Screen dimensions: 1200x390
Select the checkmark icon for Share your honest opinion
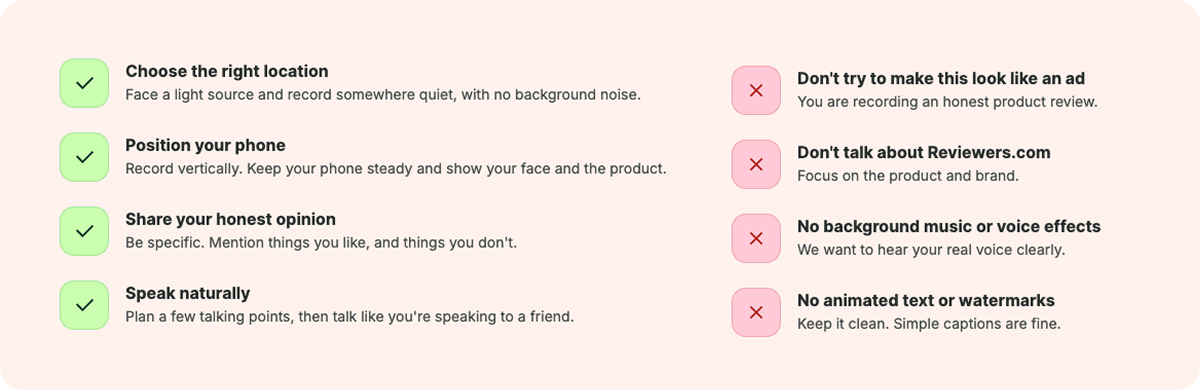click(84, 231)
